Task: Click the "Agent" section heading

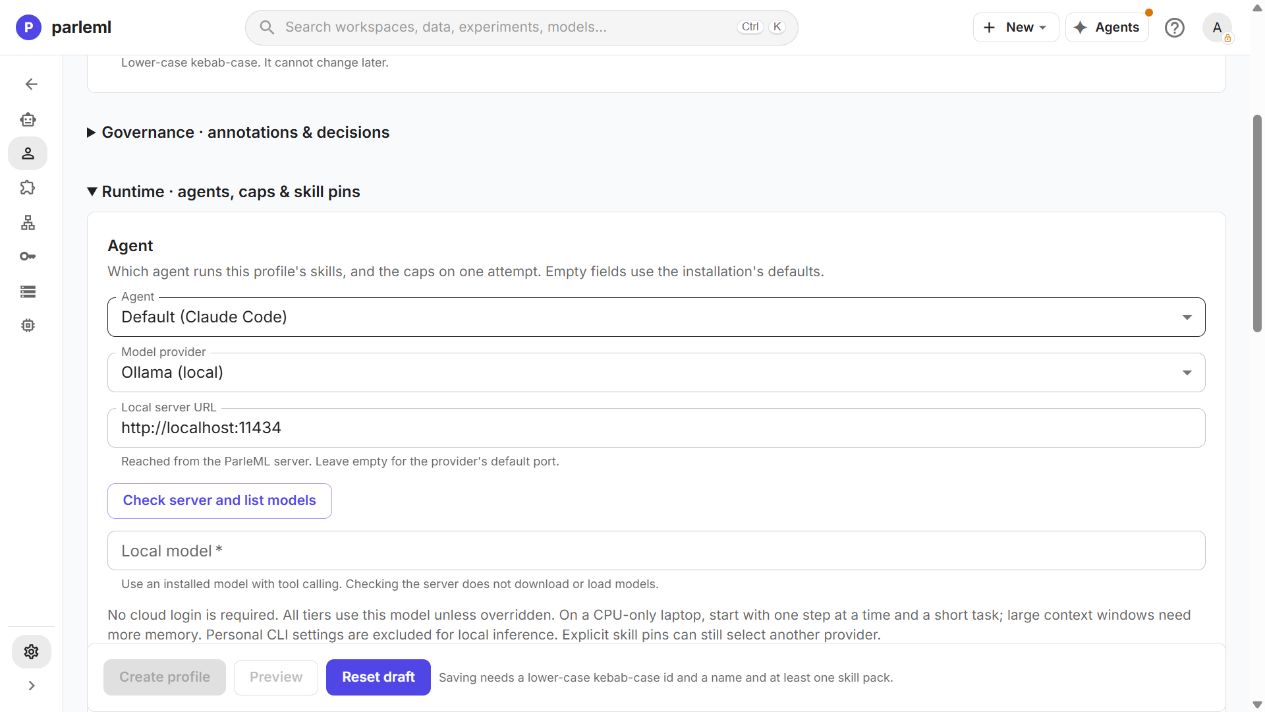Action: click(x=131, y=246)
